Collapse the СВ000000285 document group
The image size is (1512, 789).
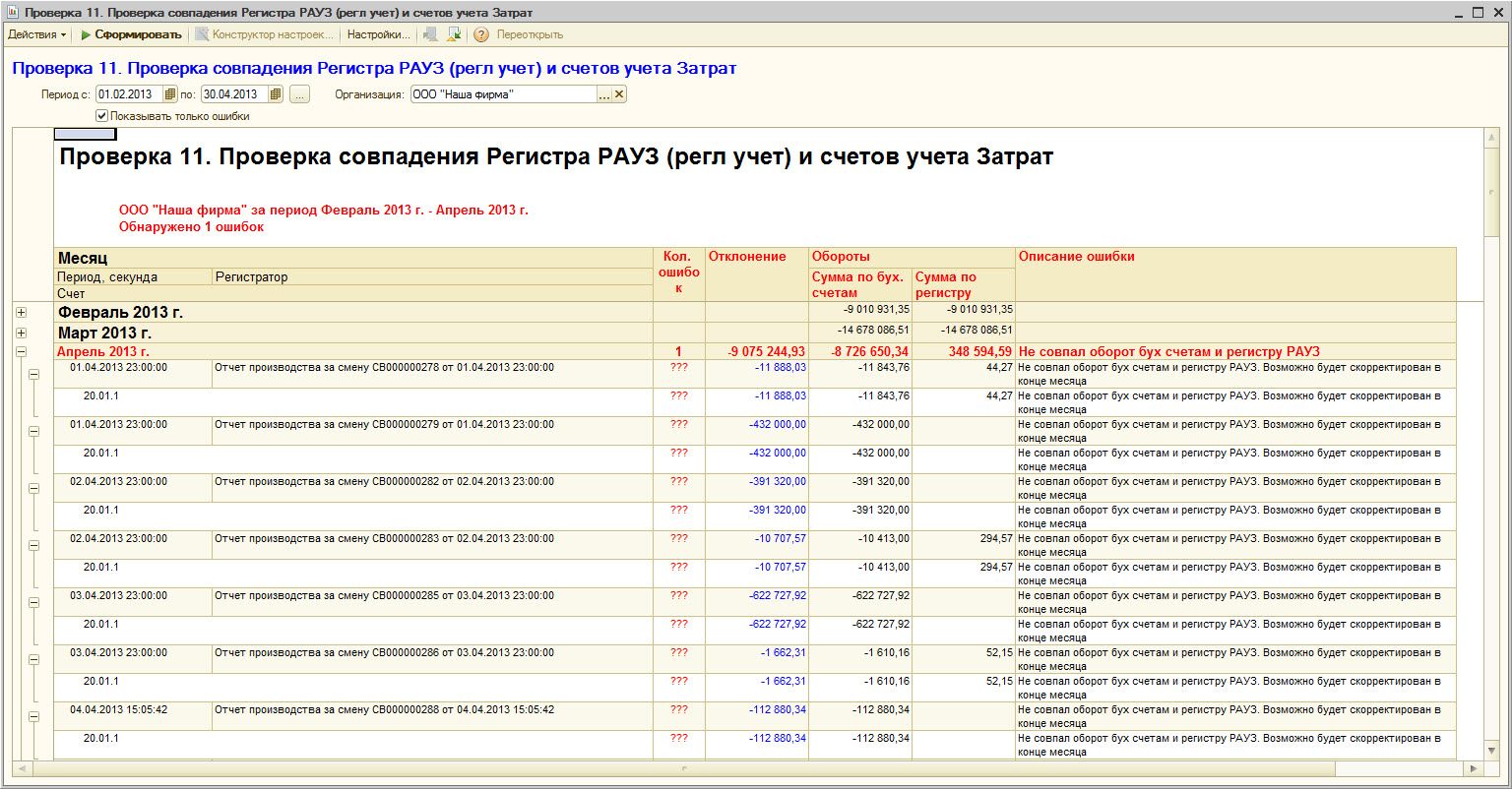point(33,602)
